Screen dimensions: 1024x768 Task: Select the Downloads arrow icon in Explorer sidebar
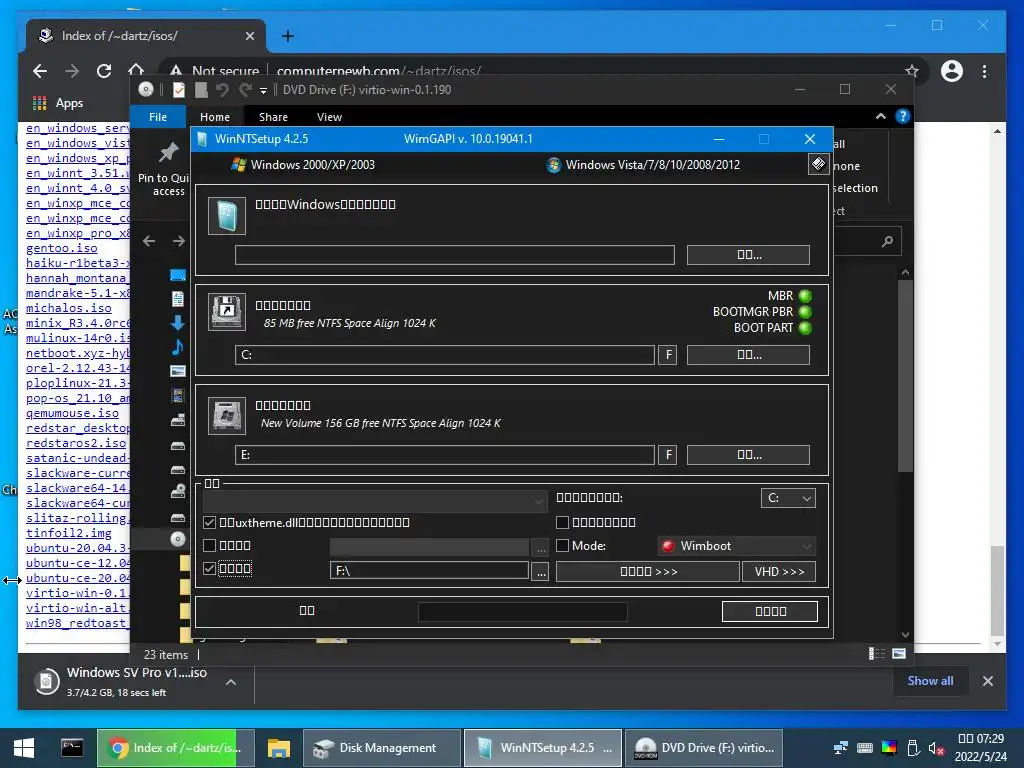pyautogui.click(x=178, y=323)
